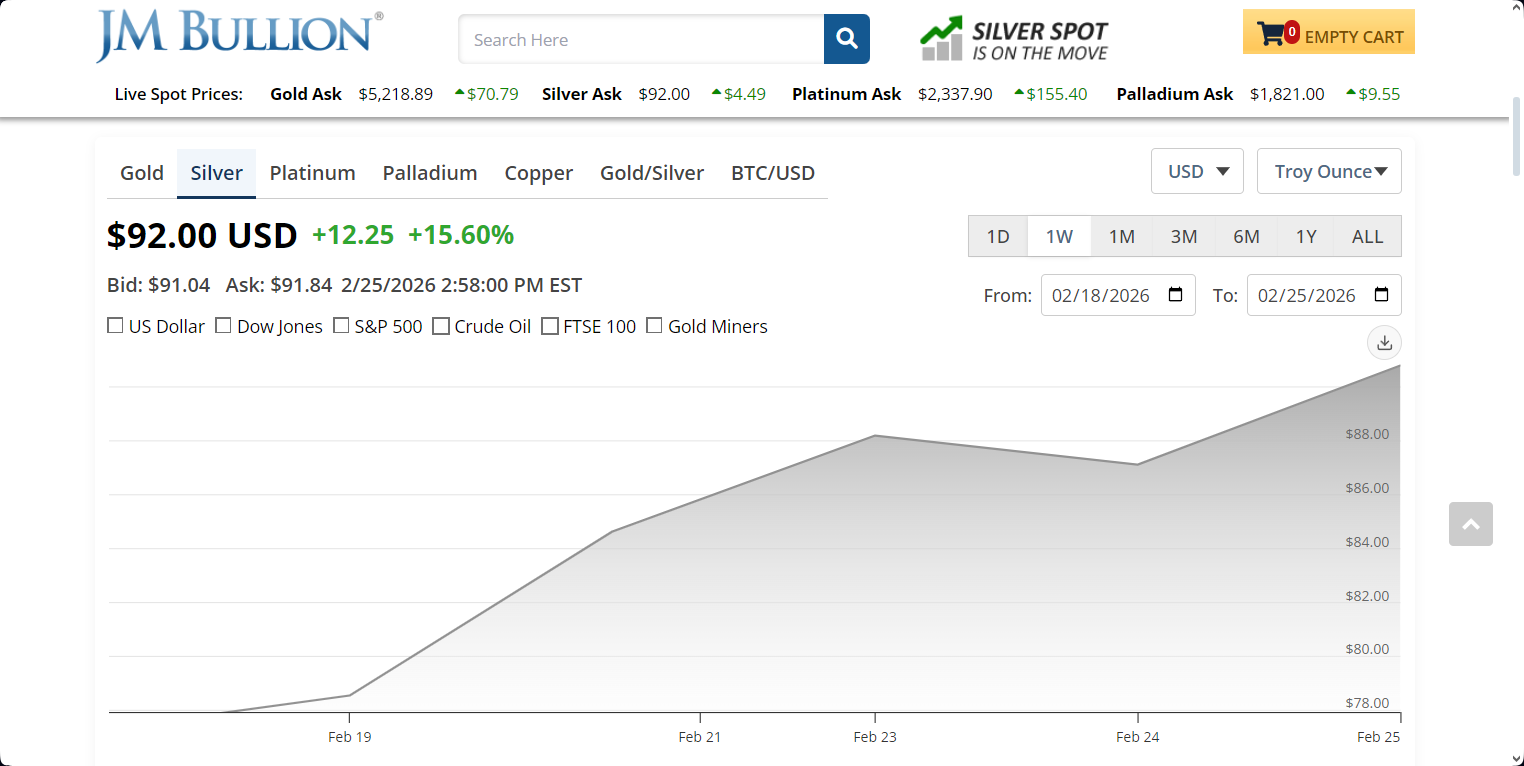The height and width of the screenshot is (766, 1524).
Task: Click the Platinum Ask price $2,337.90
Action: pos(955,94)
